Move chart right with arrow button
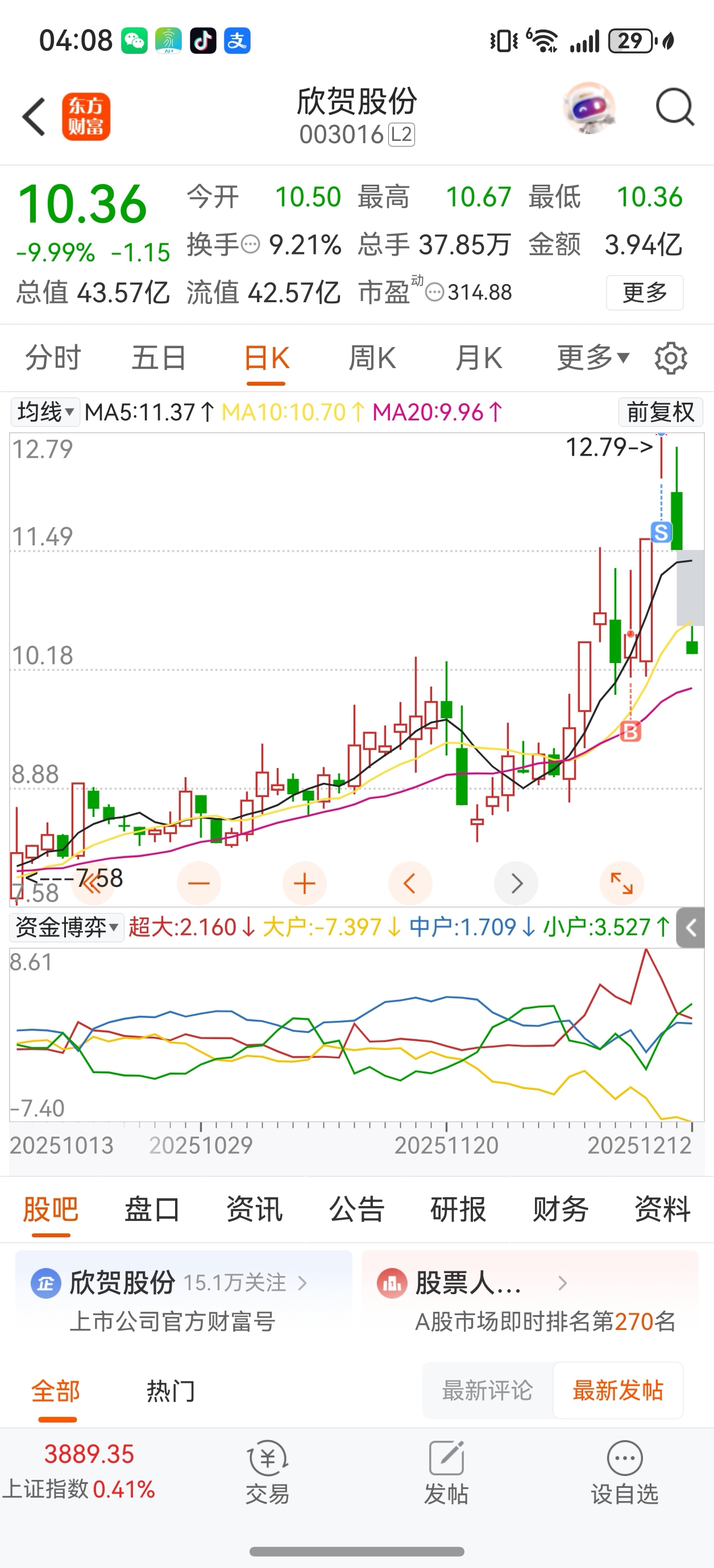This screenshot has height=1568, width=714. 516,883
